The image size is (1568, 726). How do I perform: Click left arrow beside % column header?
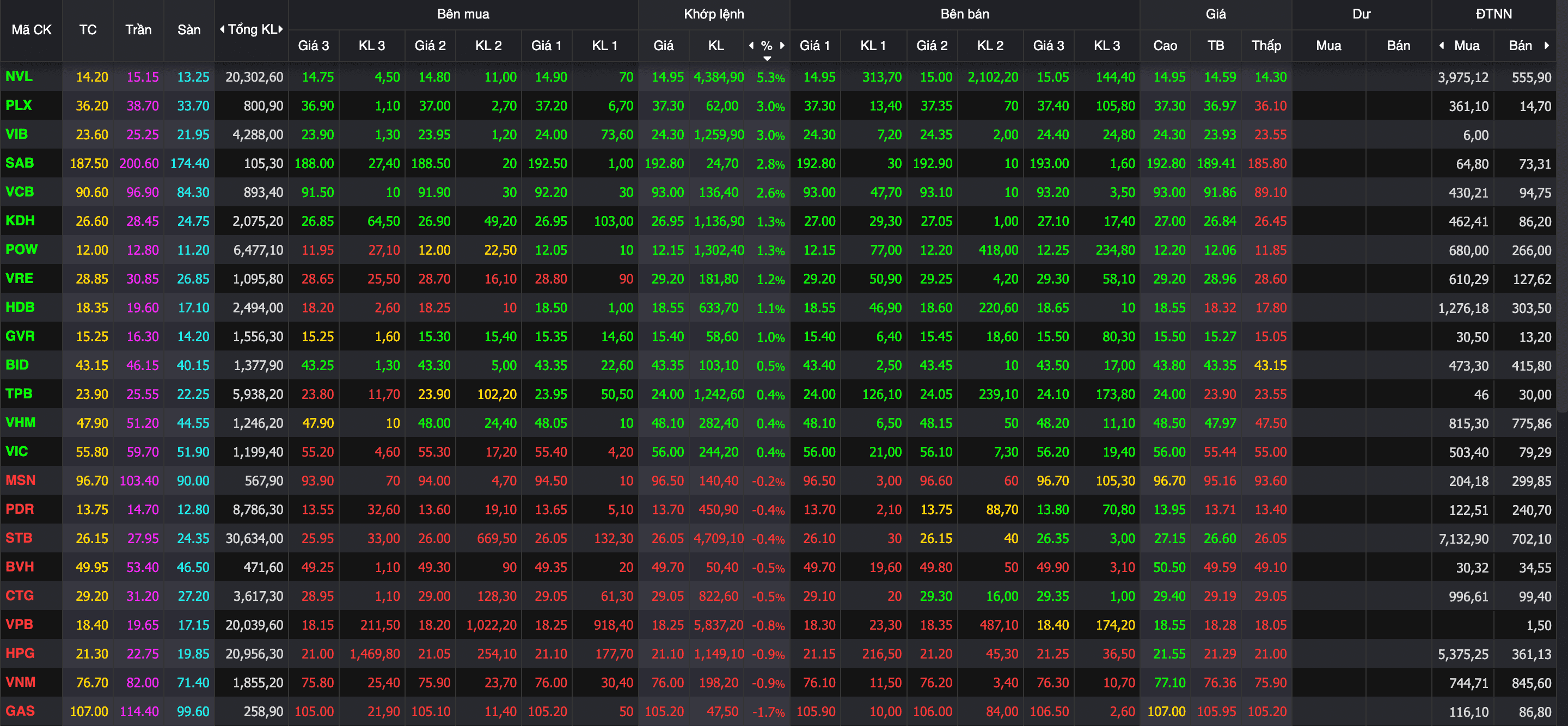(x=751, y=45)
